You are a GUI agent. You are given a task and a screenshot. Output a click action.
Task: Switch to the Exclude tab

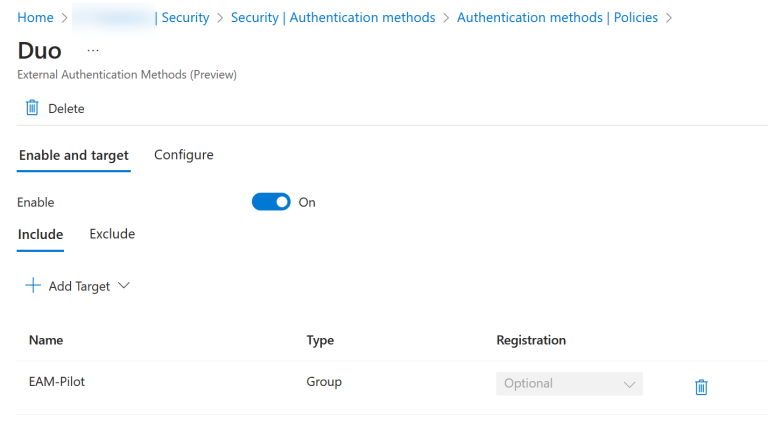click(112, 234)
